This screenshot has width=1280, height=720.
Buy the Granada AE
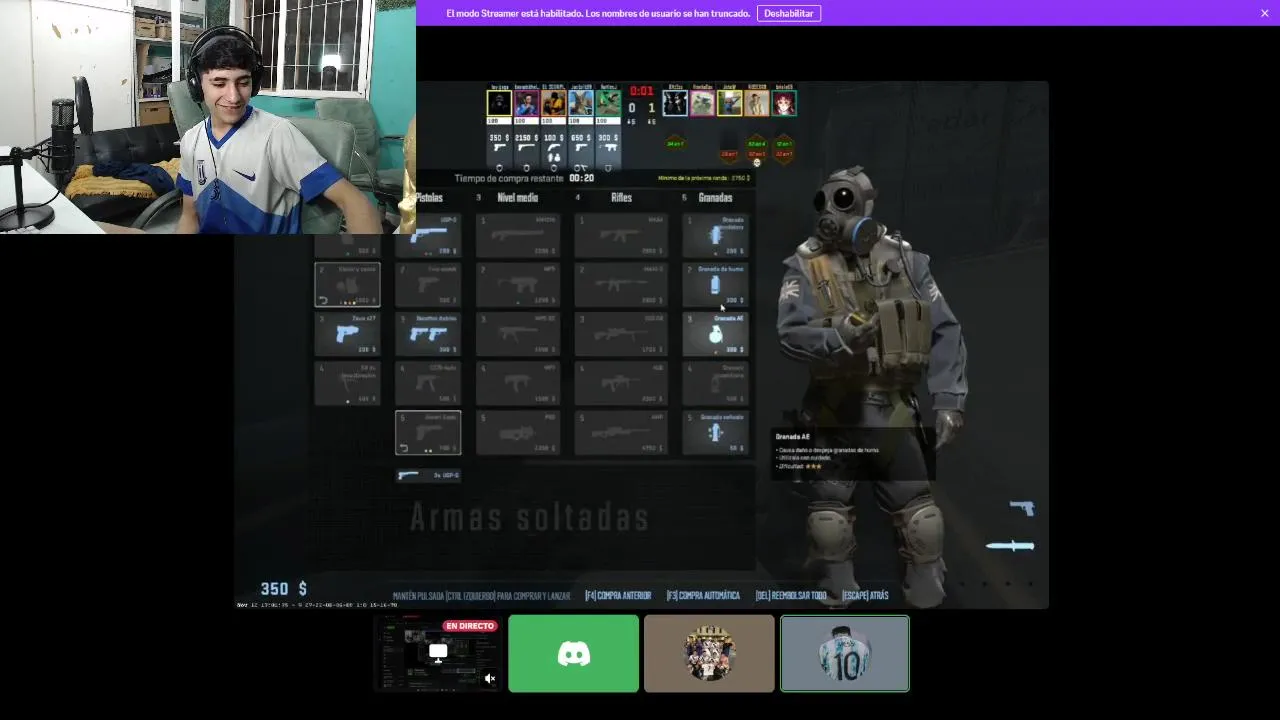715,334
